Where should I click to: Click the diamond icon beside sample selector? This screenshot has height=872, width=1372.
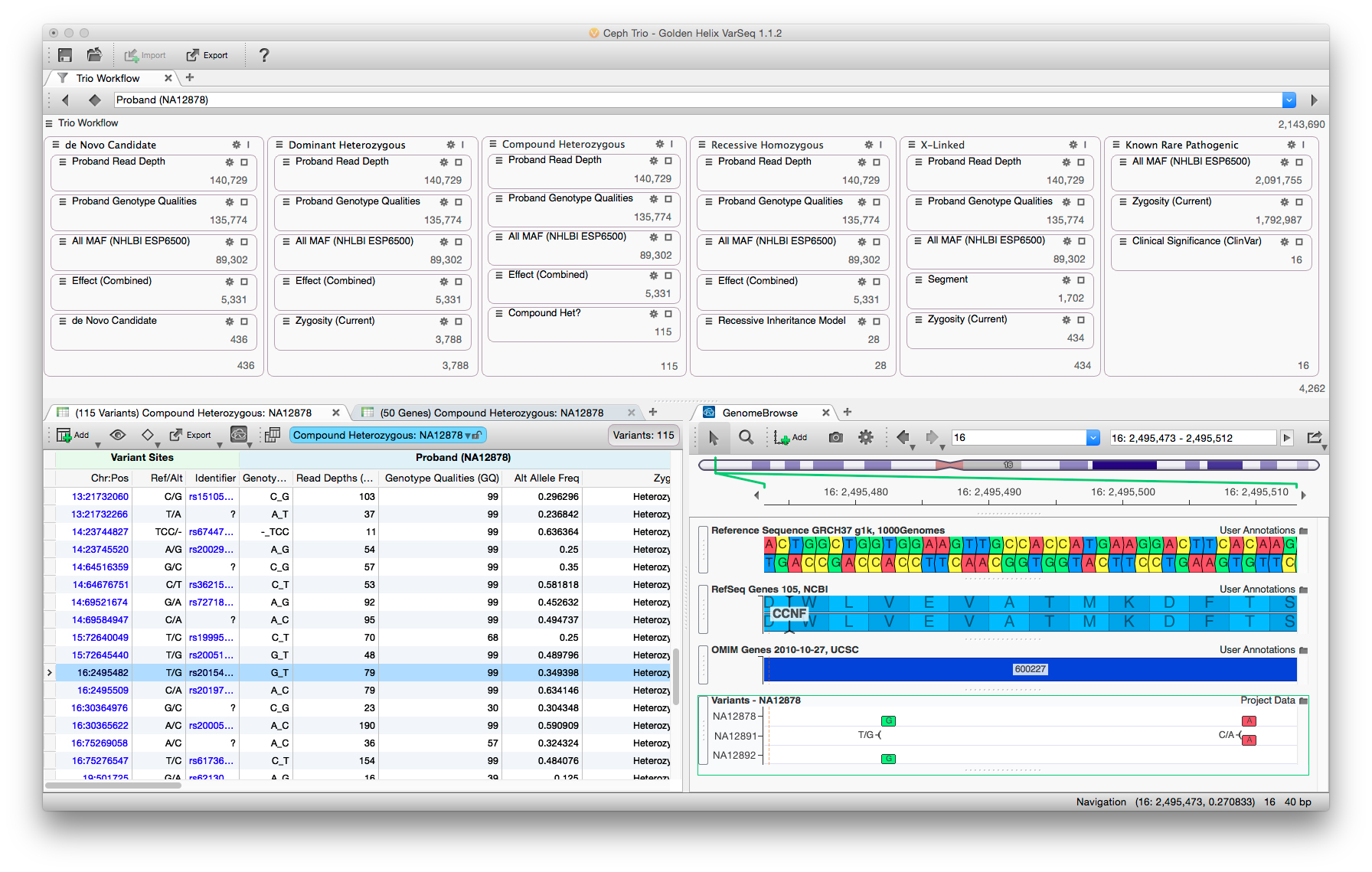pos(95,100)
